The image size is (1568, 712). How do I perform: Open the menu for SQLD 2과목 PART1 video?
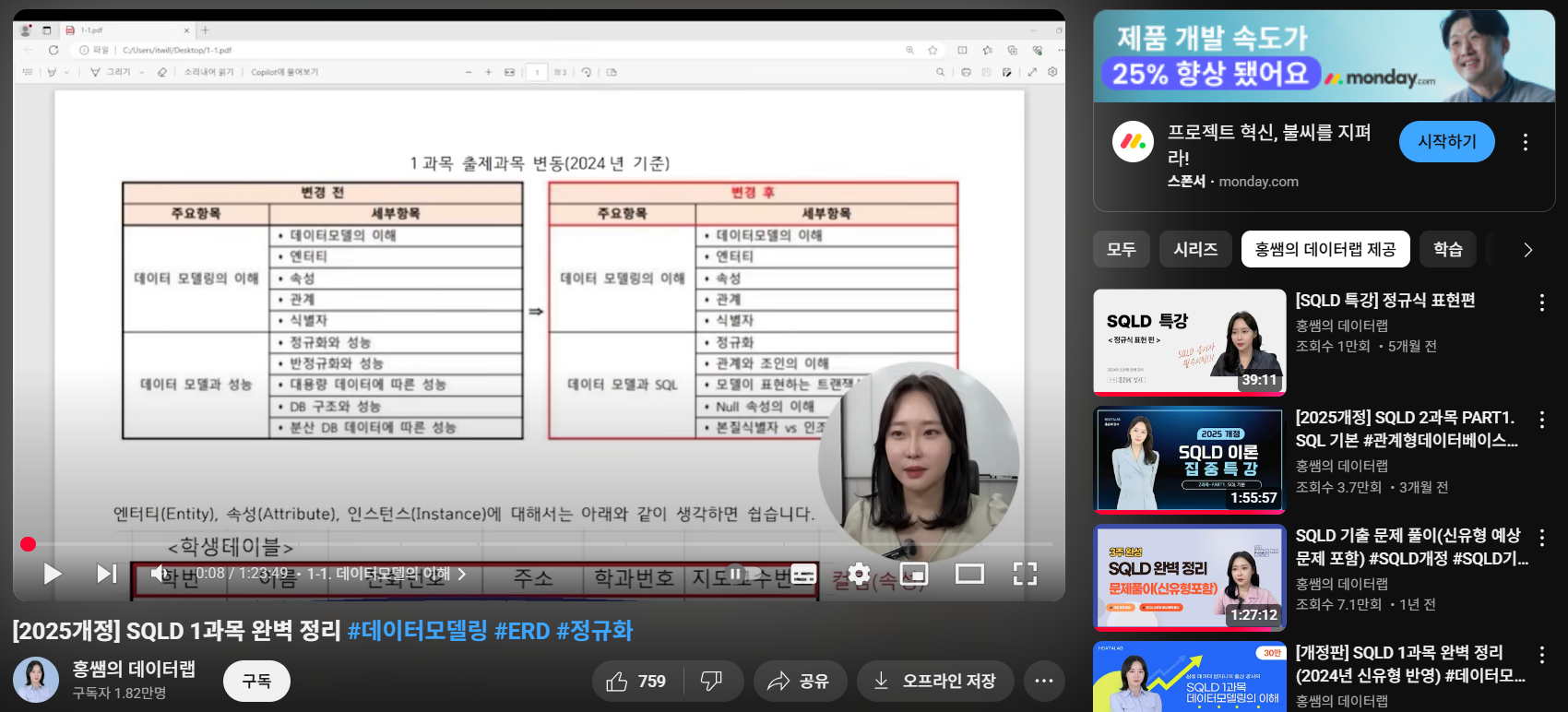pyautogui.click(x=1541, y=420)
